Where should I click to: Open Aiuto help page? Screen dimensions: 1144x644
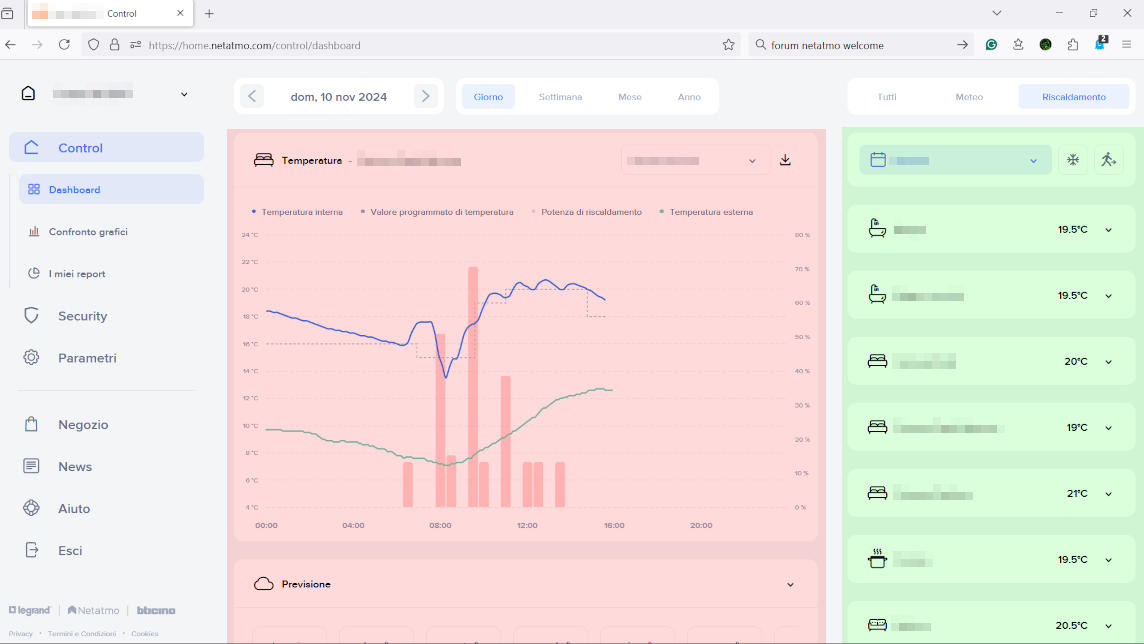(74, 509)
